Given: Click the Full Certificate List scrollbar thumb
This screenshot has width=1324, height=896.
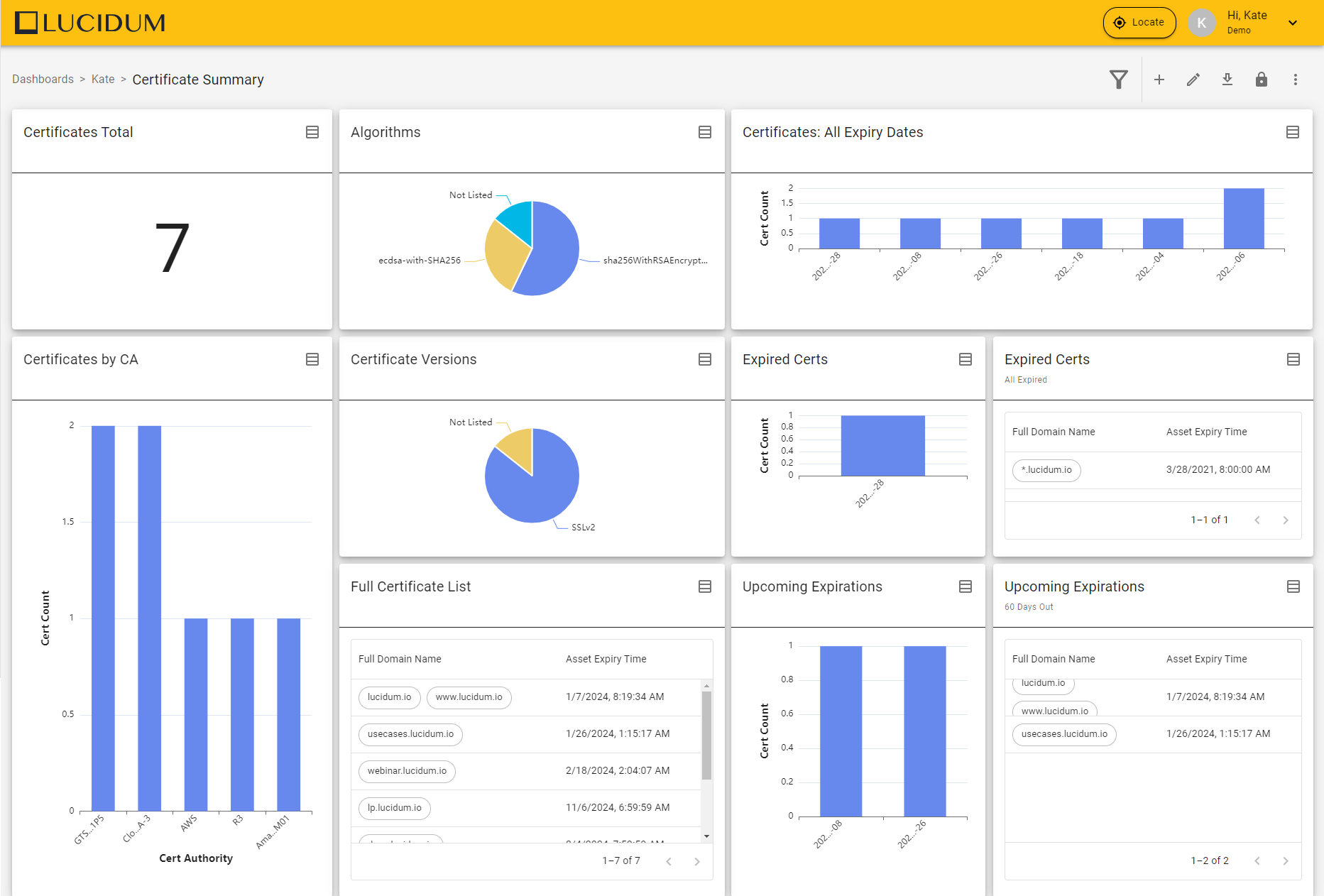Looking at the screenshot, I should click(706, 735).
